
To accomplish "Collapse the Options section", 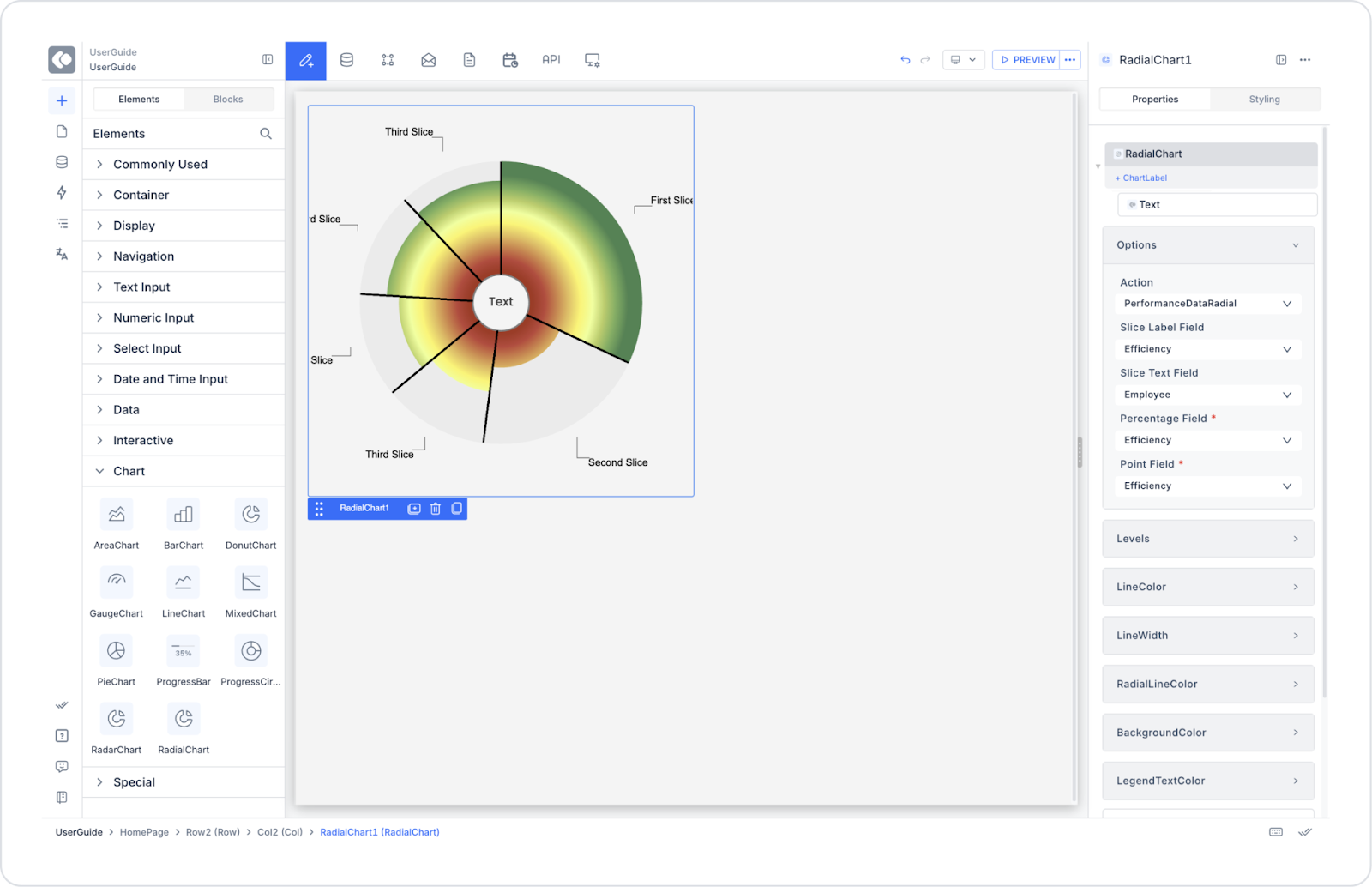I will (x=1208, y=245).
